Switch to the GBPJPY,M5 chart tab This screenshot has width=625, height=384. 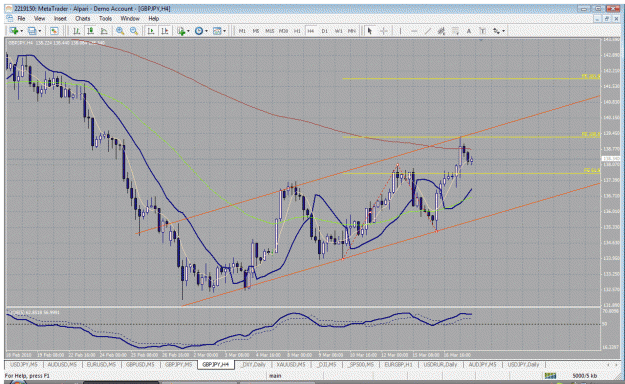coord(179,364)
